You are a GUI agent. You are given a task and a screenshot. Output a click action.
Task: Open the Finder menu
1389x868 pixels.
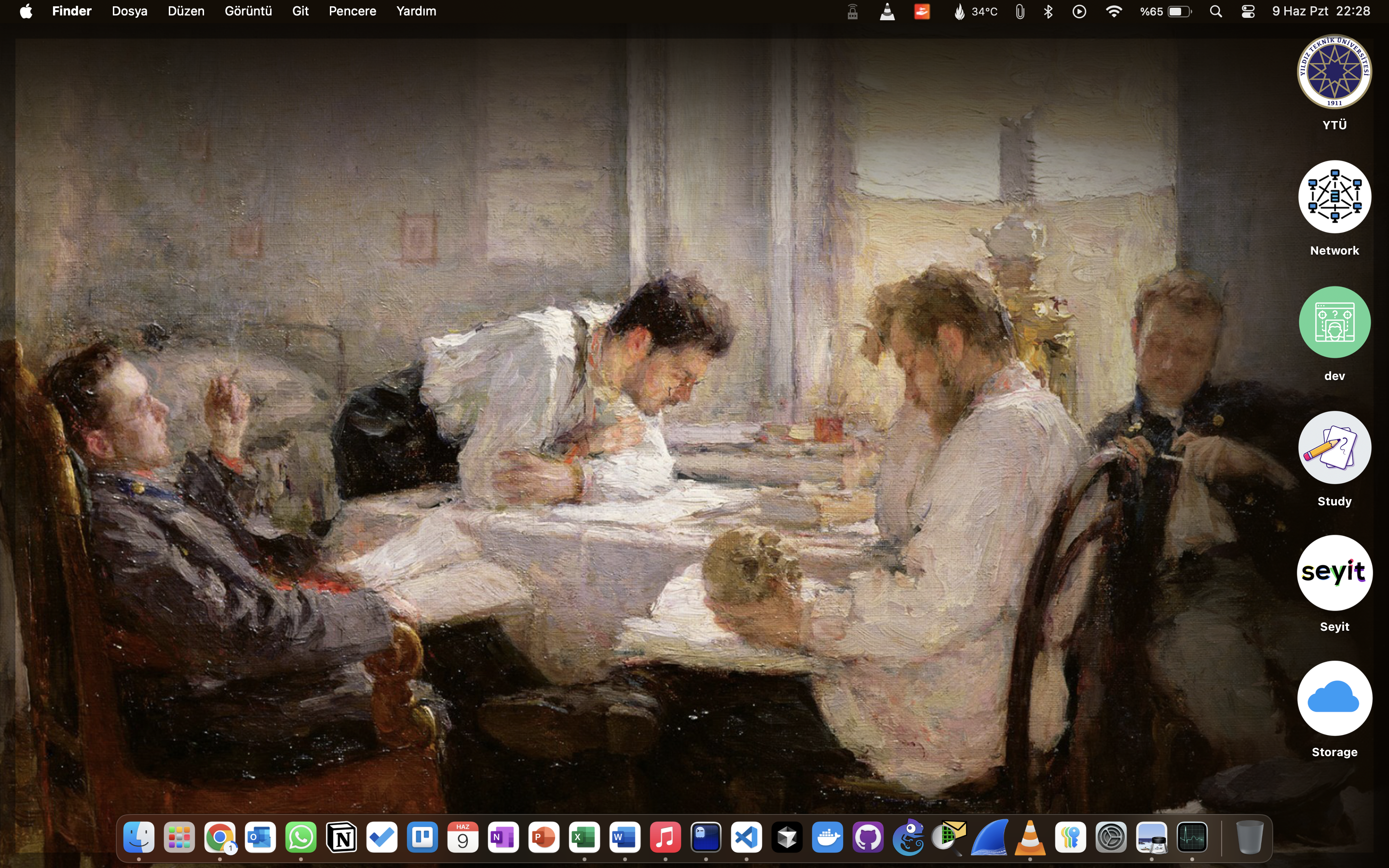[x=72, y=11]
